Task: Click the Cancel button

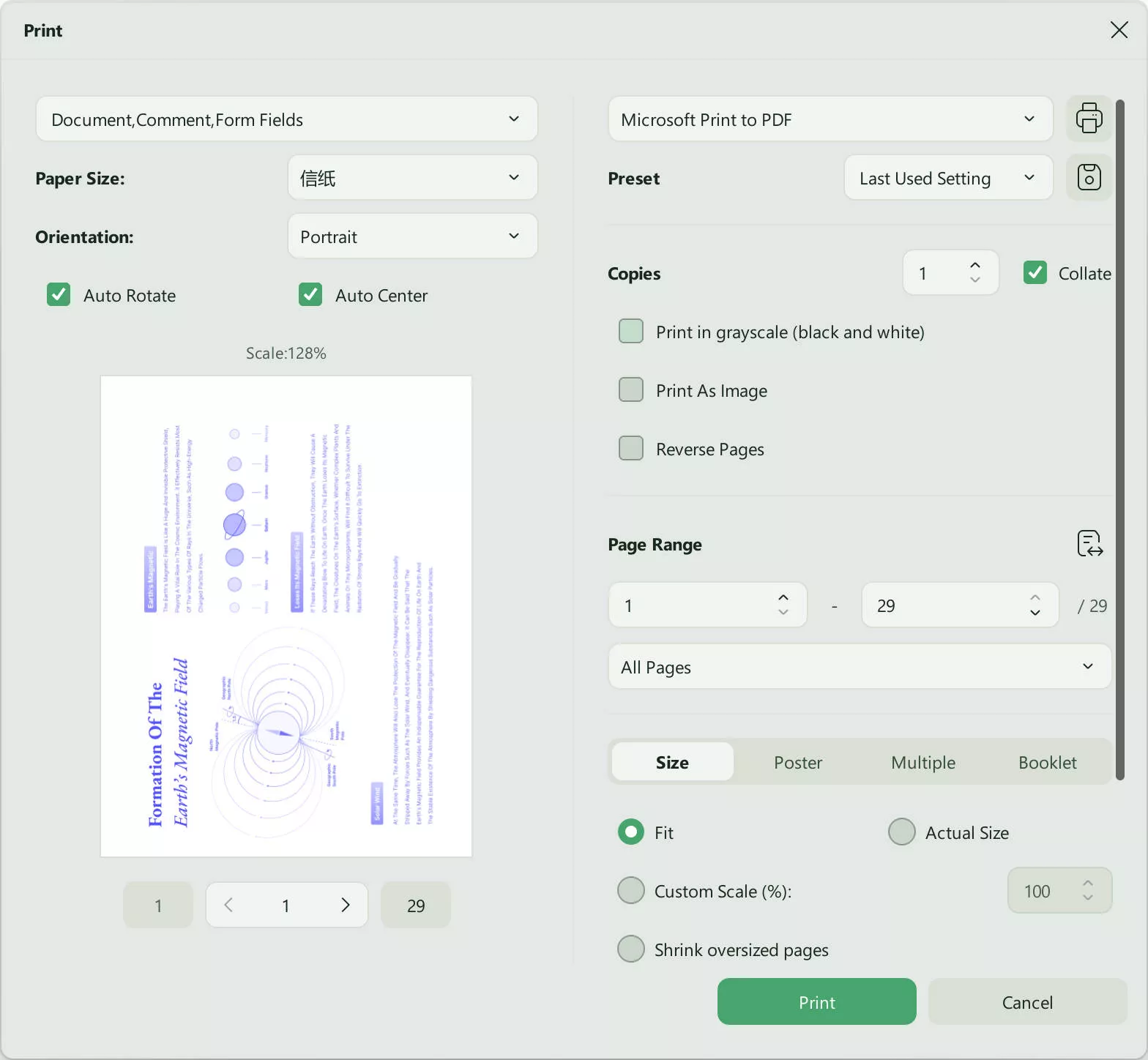Action: pyautogui.click(x=1027, y=1002)
